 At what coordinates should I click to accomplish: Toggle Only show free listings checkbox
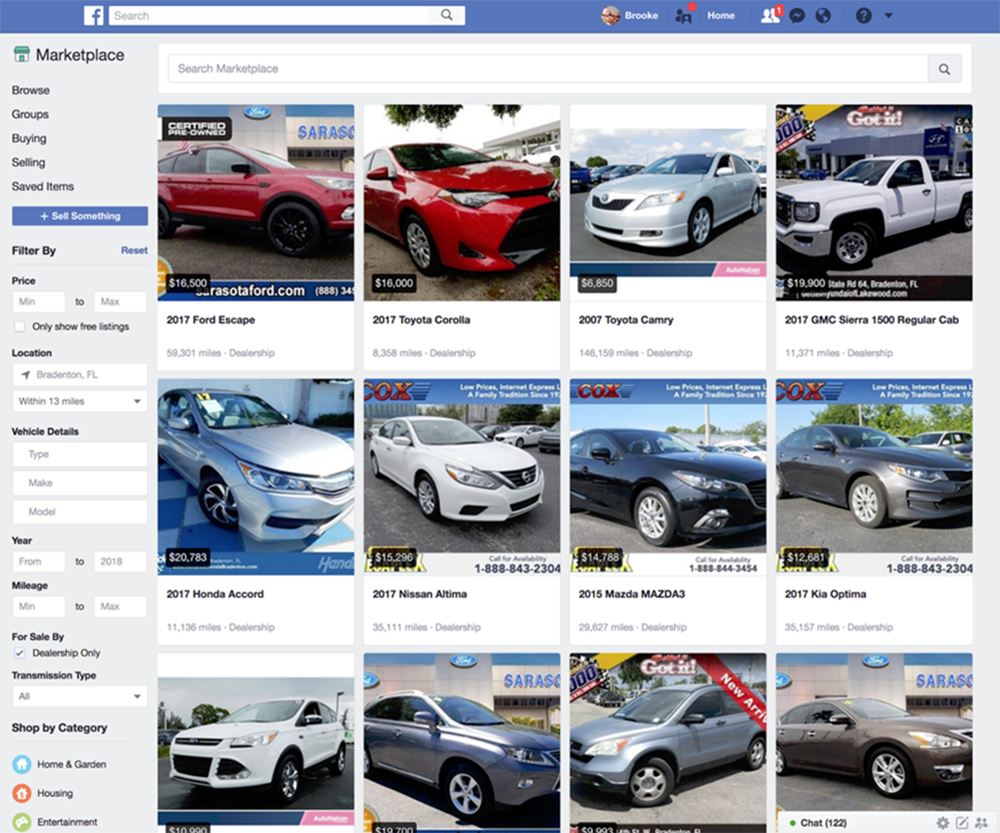[20, 327]
